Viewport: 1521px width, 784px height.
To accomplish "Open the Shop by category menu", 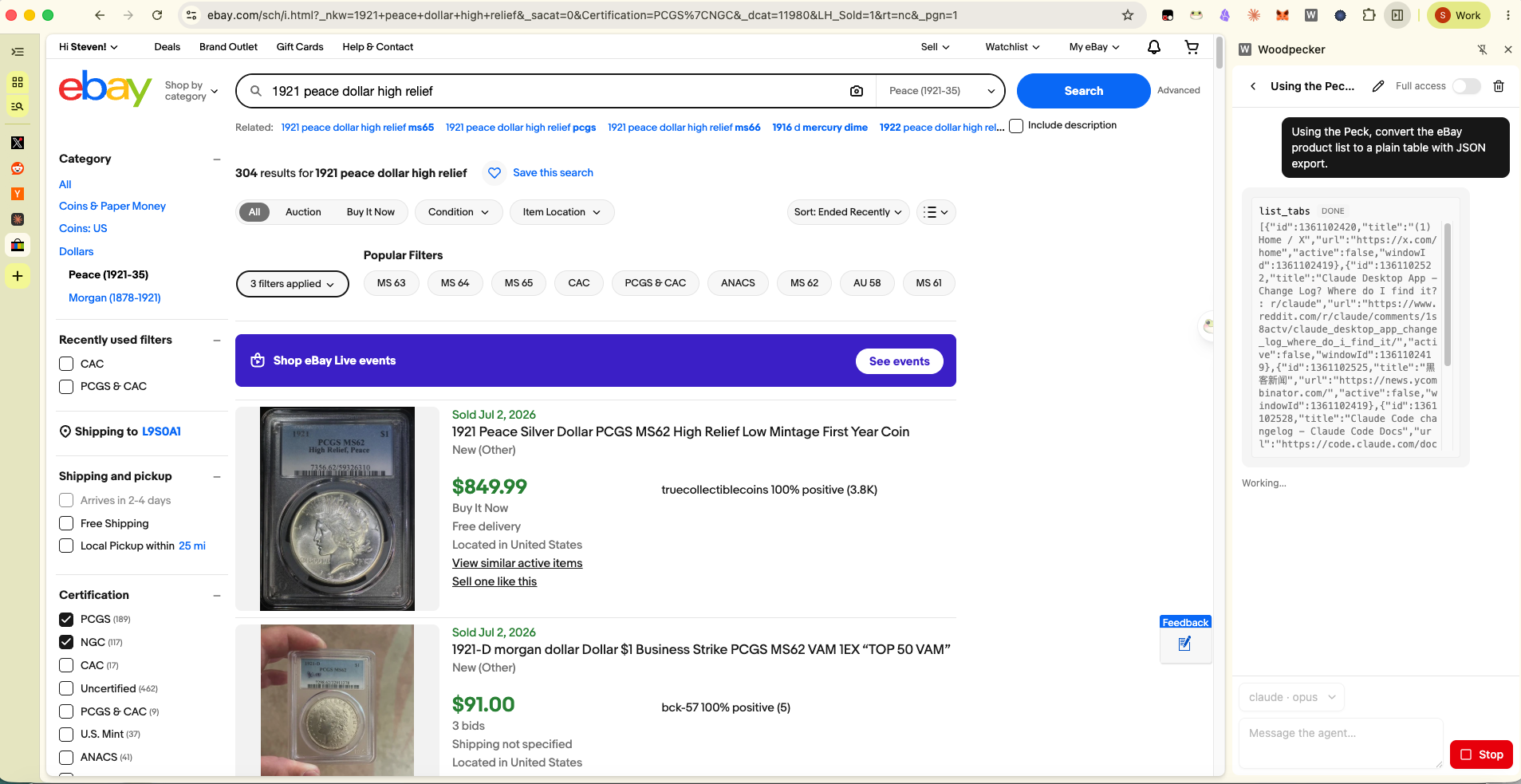I will pos(191,91).
